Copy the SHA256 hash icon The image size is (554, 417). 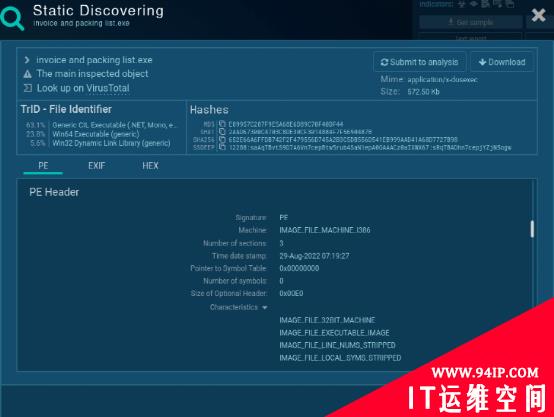pos(222,139)
